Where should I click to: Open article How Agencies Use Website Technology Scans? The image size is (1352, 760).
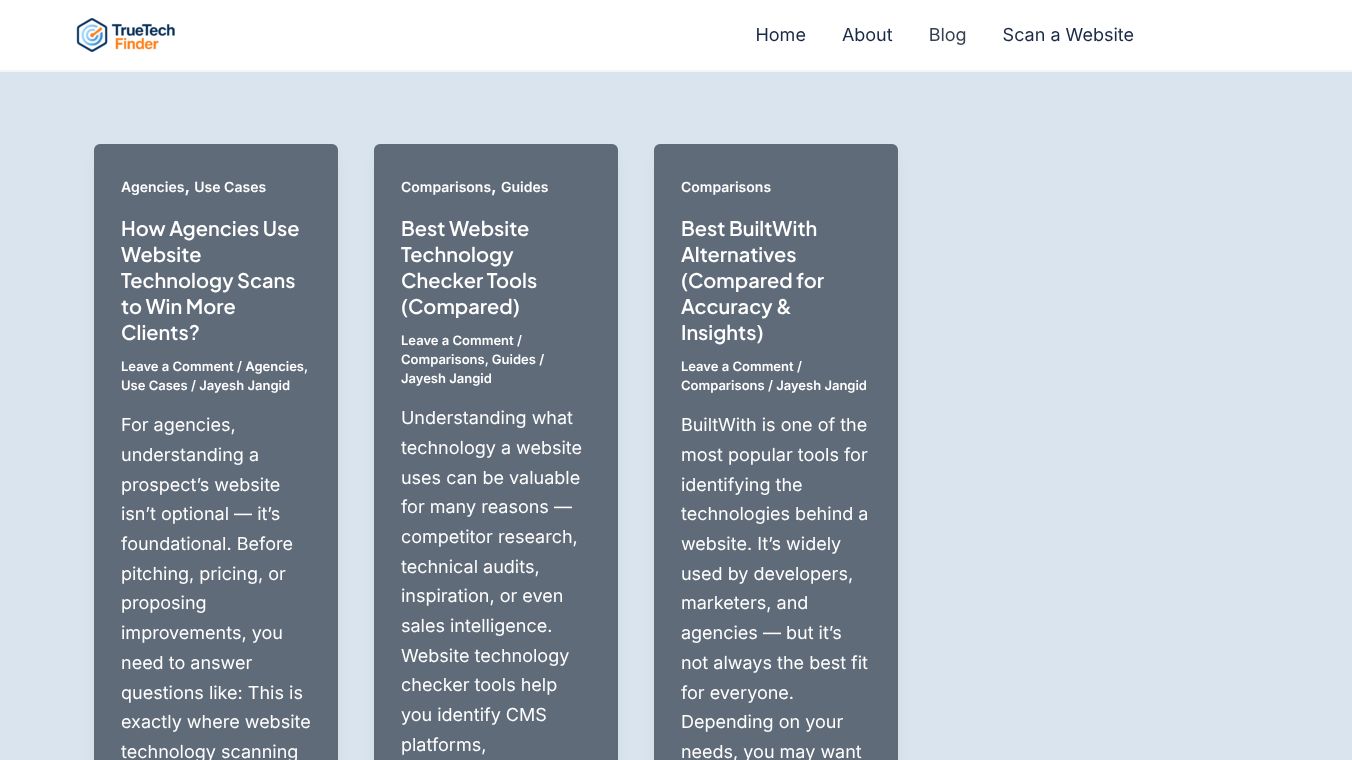click(x=210, y=281)
